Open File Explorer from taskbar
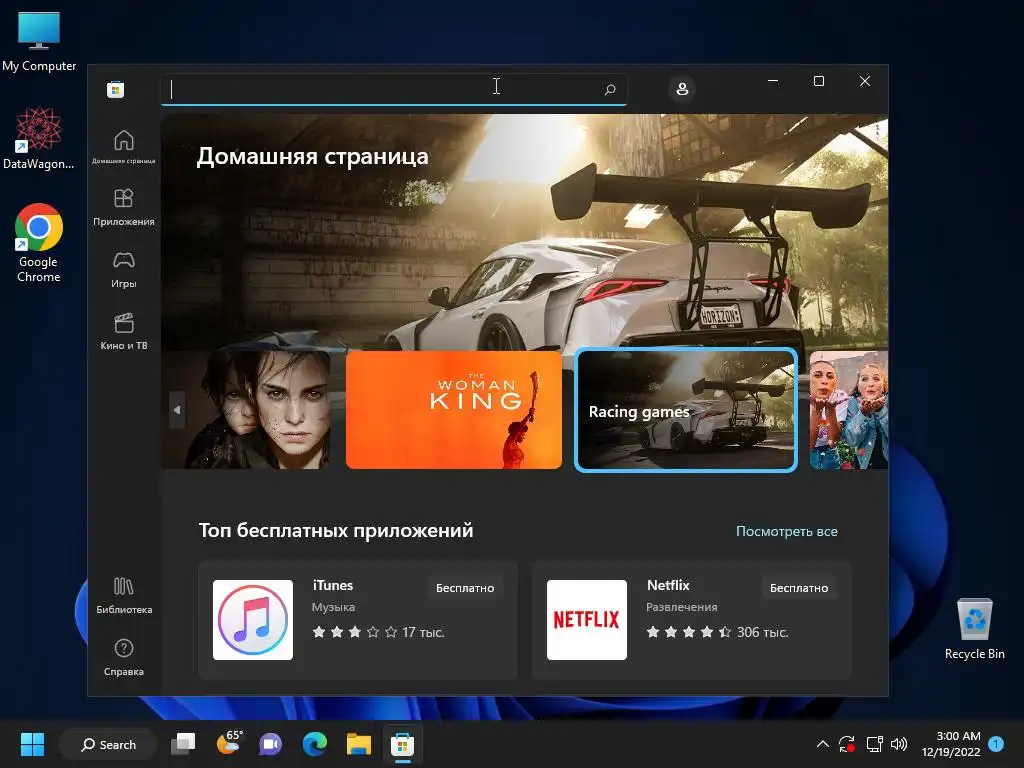The width and height of the screenshot is (1024, 768). 359,744
